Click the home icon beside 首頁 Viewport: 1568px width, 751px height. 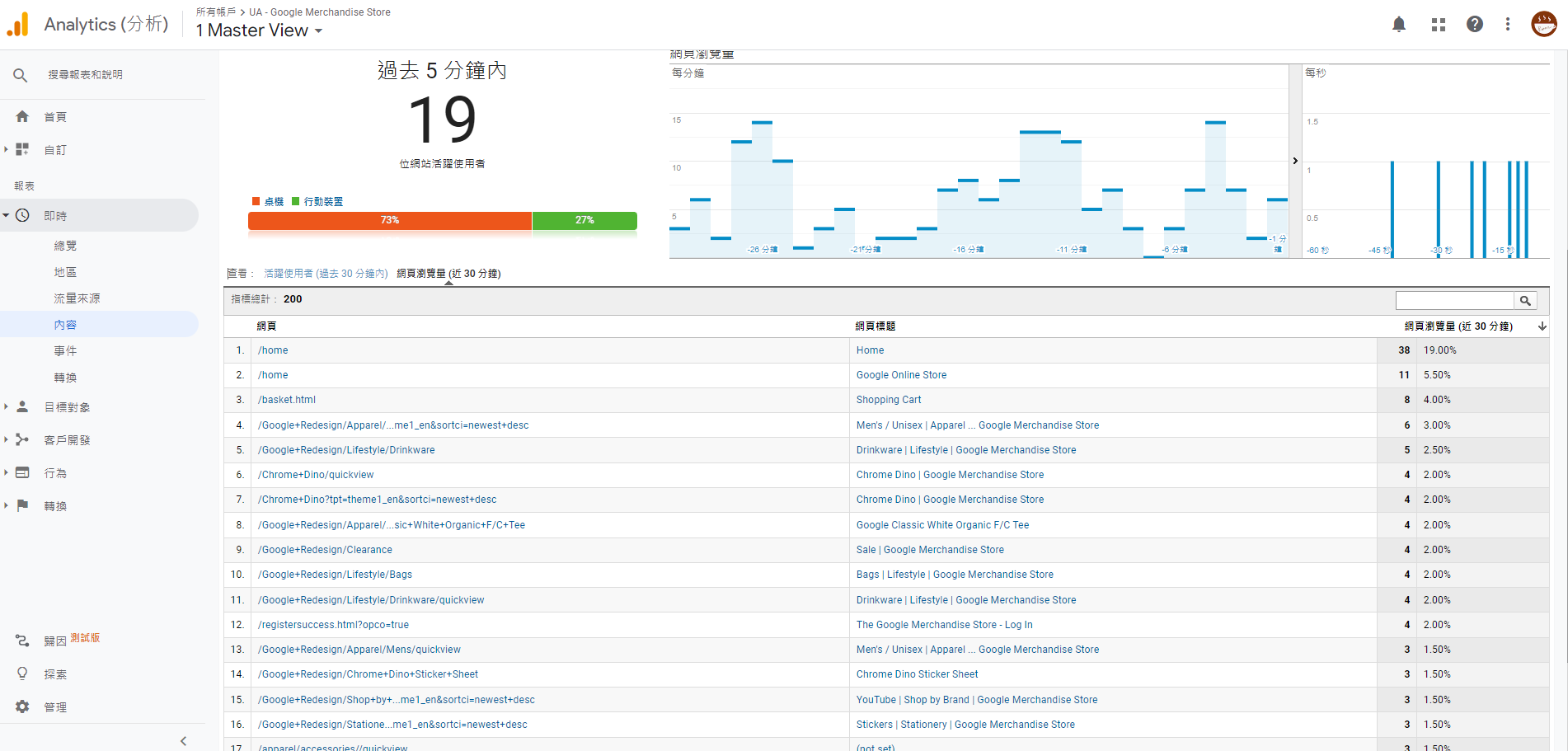22,116
